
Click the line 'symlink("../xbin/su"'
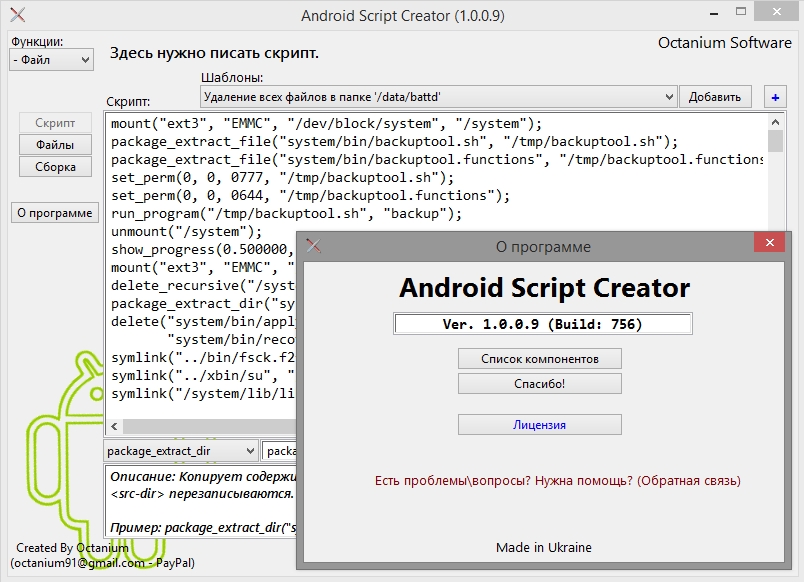click(203, 376)
